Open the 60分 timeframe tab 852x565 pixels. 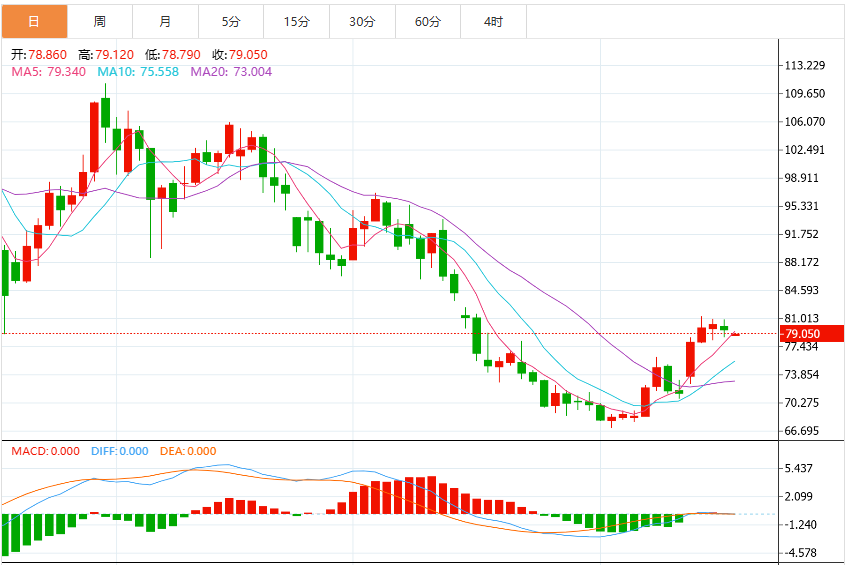(x=428, y=22)
